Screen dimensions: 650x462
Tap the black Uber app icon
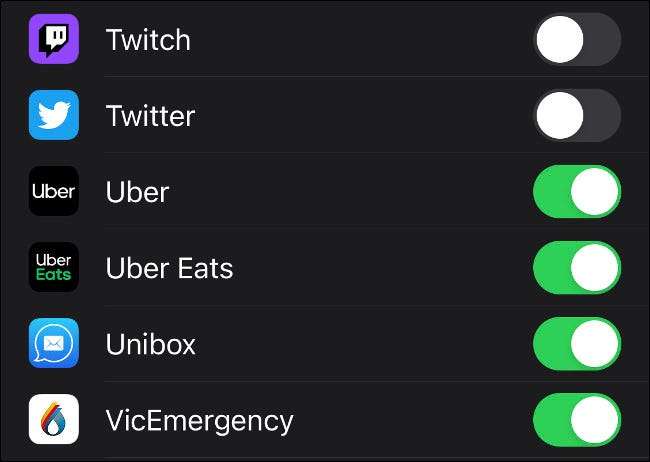click(54, 192)
